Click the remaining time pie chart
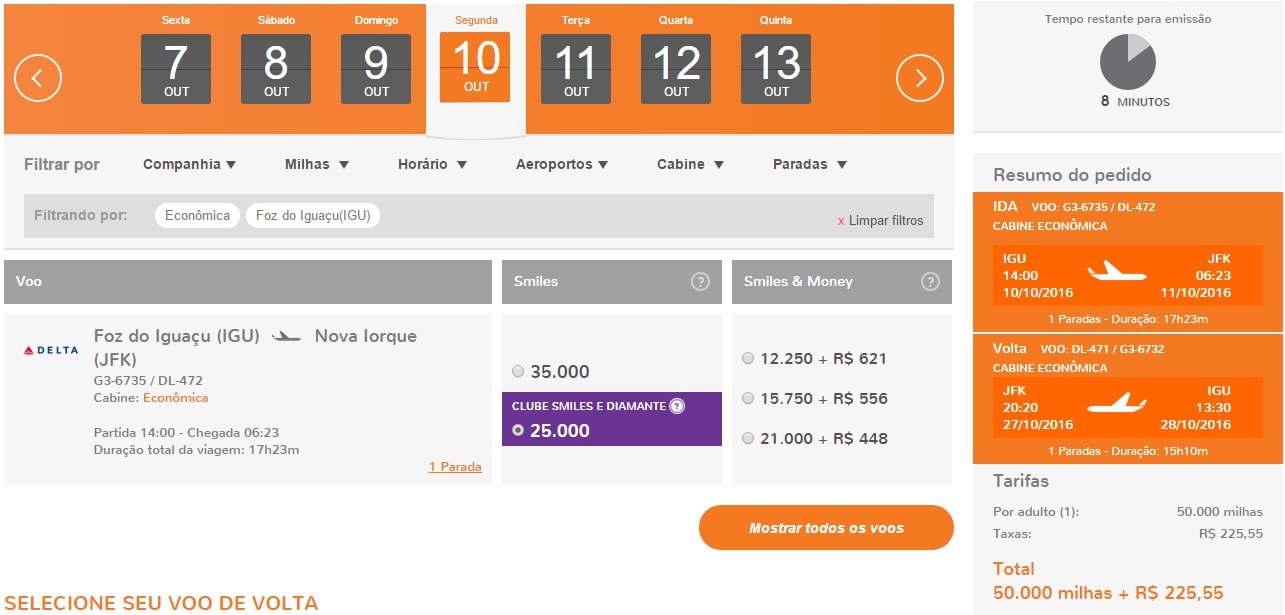The image size is (1285, 615). 1127,61
